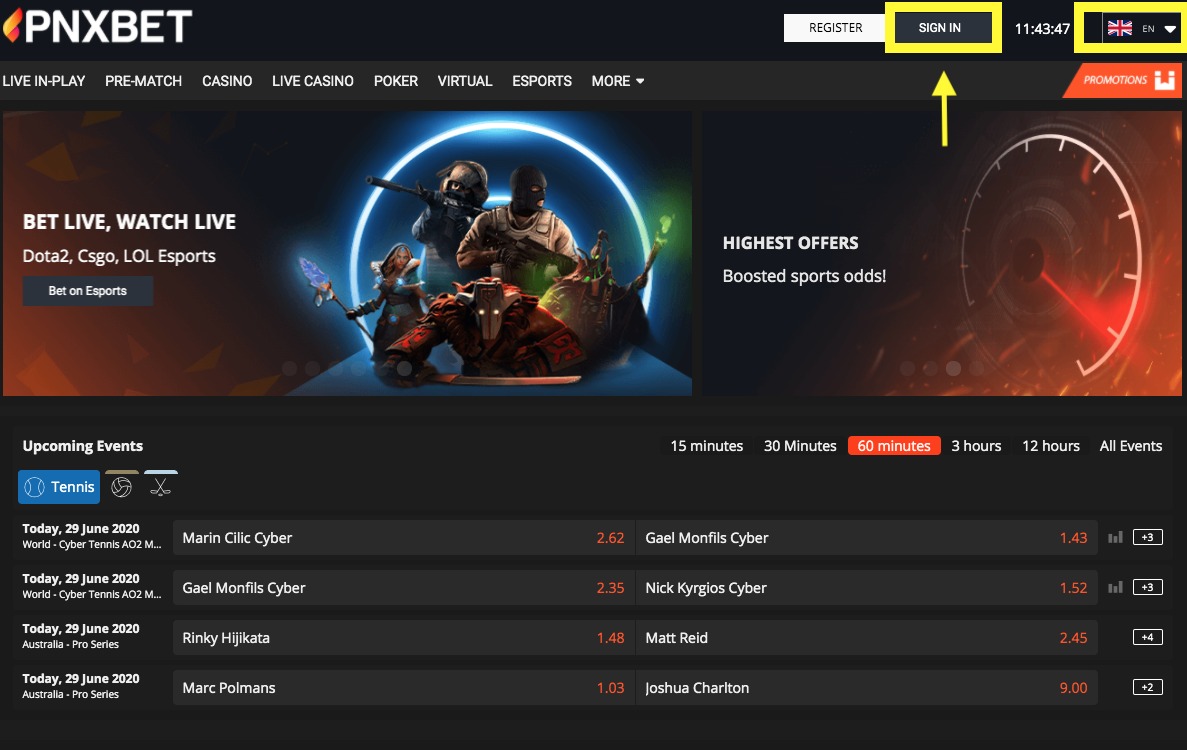Filter upcoming events to 12 hours
Screen dimensions: 1187x750
click(x=1051, y=446)
